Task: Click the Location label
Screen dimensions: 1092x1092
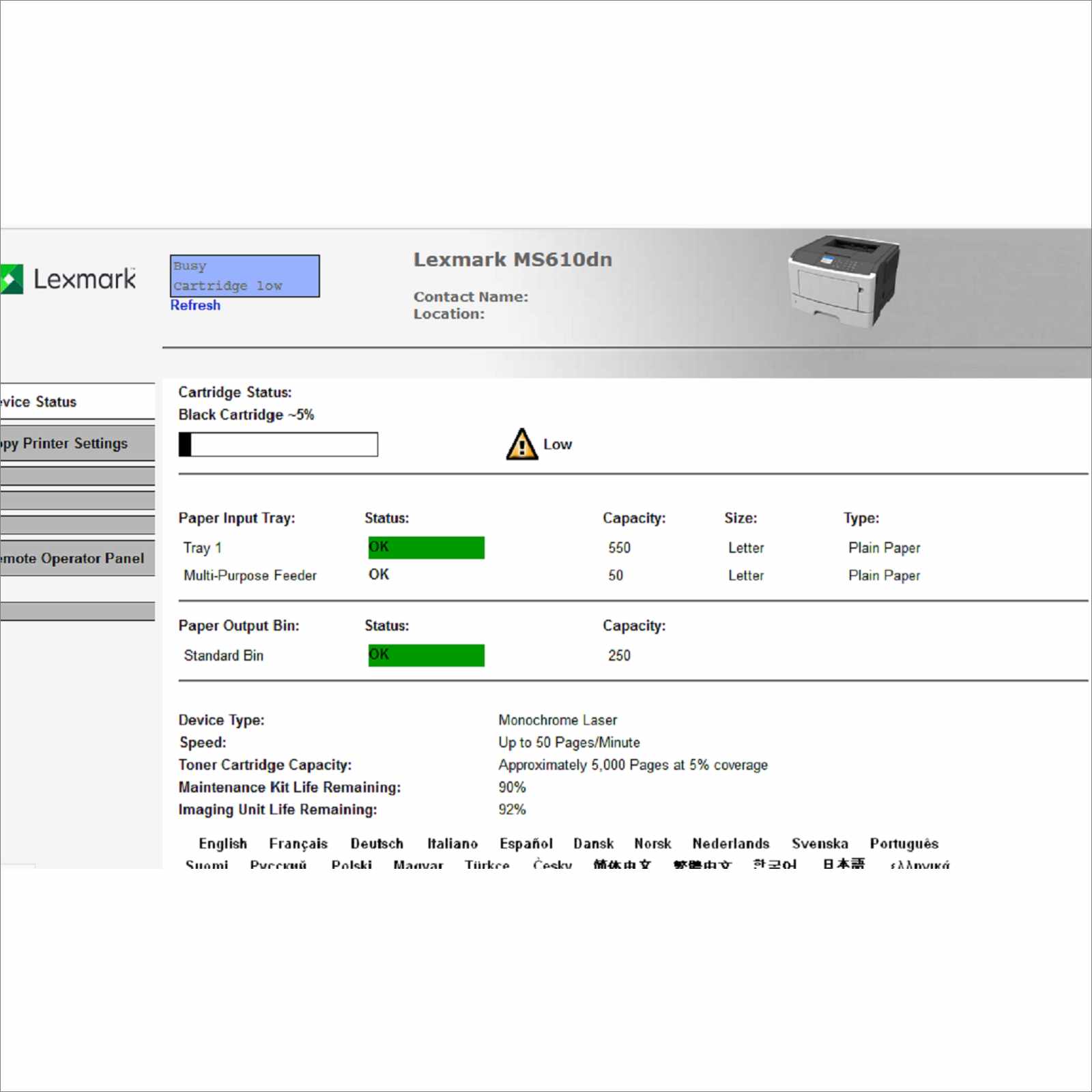Action: pos(449,314)
